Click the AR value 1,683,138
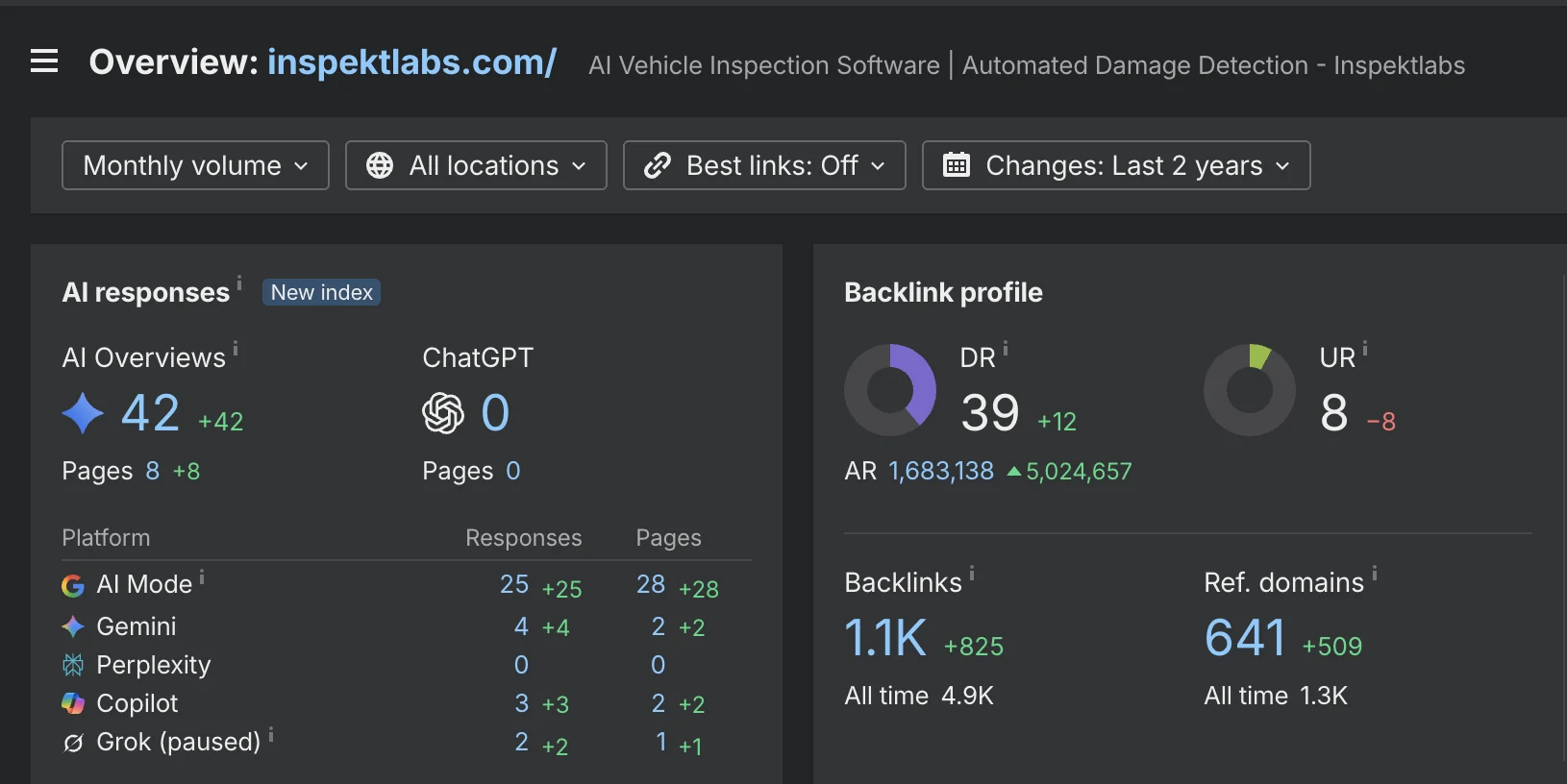This screenshot has height=784, width=1567. (941, 471)
